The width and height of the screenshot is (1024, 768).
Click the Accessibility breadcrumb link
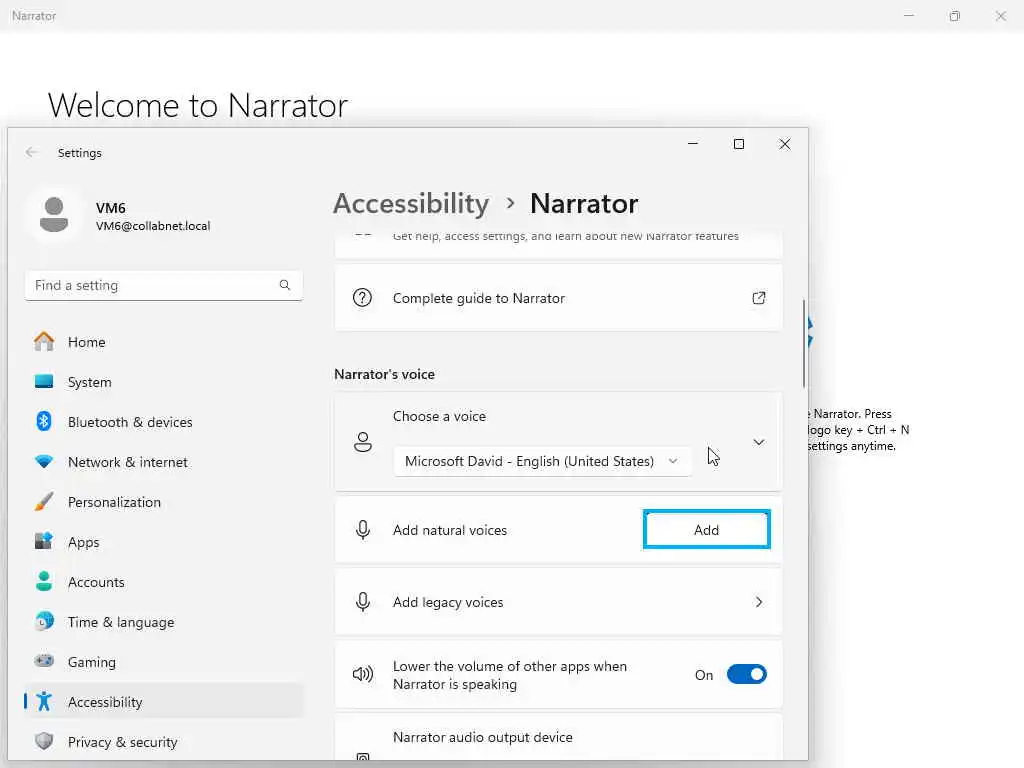point(411,204)
